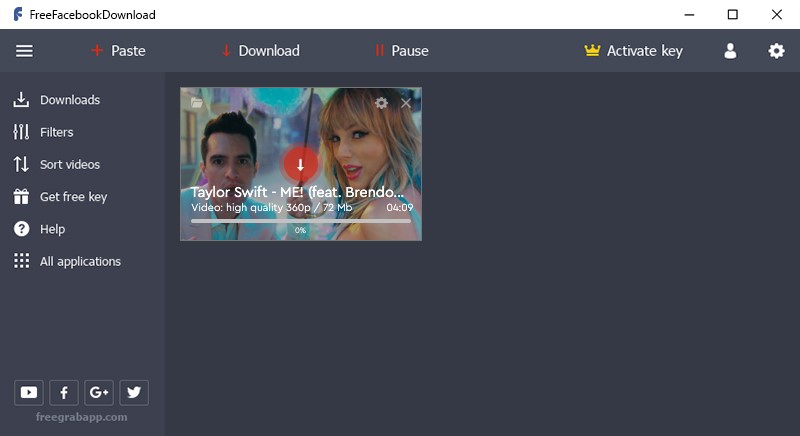Open Filters in the sidebar

click(43, 132)
